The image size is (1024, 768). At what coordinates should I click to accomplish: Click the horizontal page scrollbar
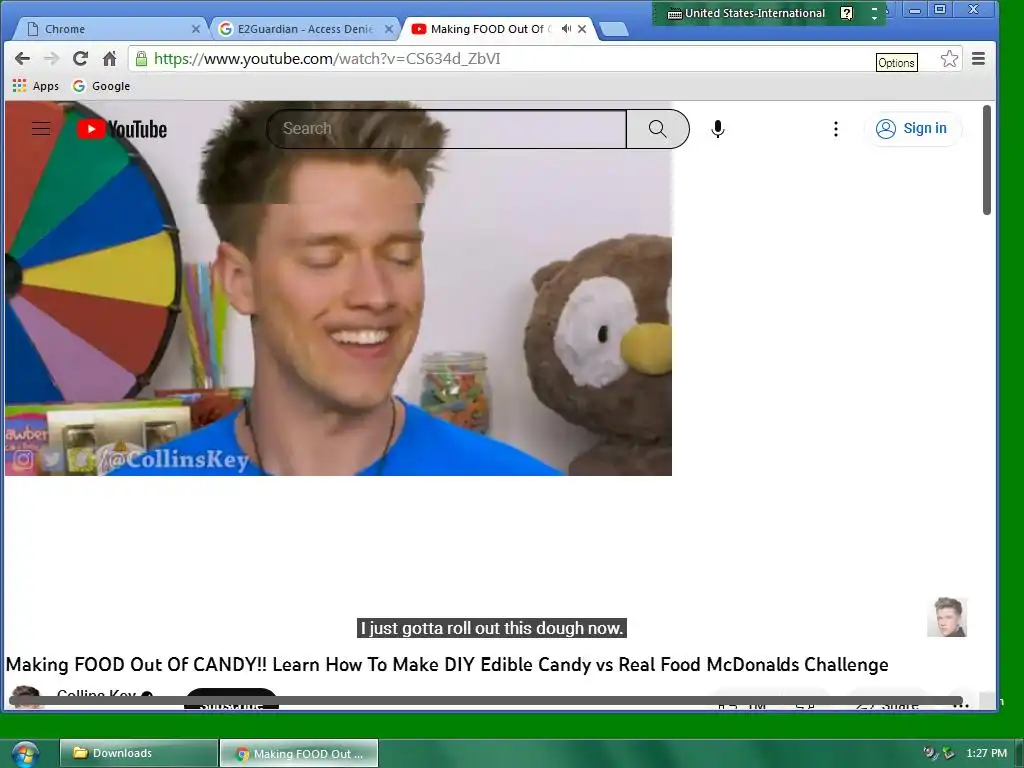486,701
